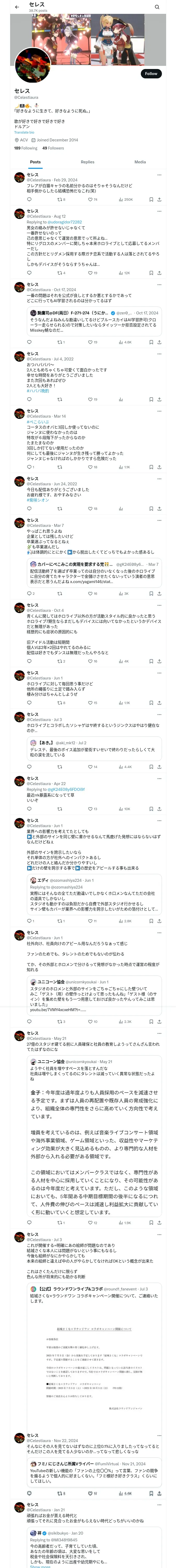The height and width of the screenshot is (1568, 176).
Task: Expand more options on the Apr 22 post
Action: pyautogui.click(x=159, y=779)
